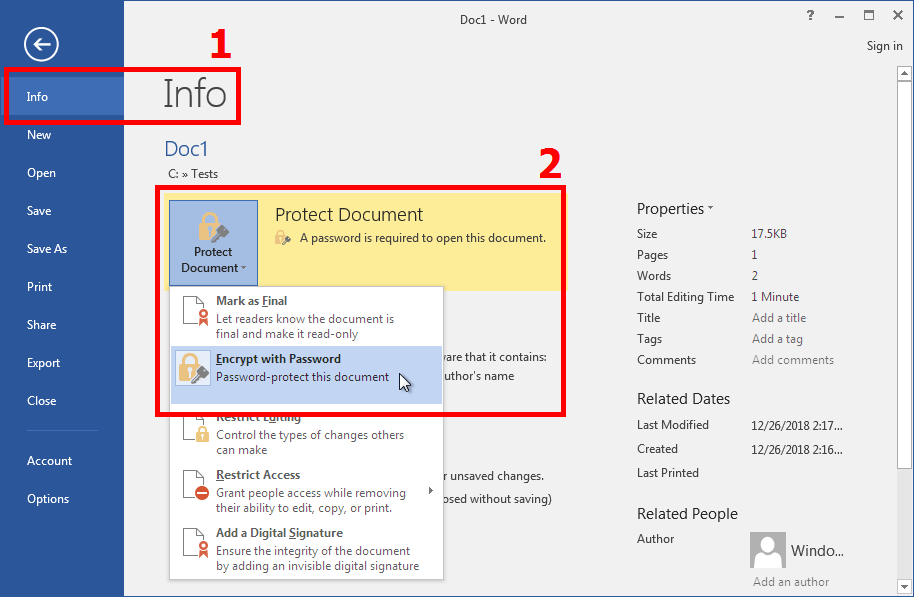Select the New tab
914x597 pixels.
(x=62, y=135)
